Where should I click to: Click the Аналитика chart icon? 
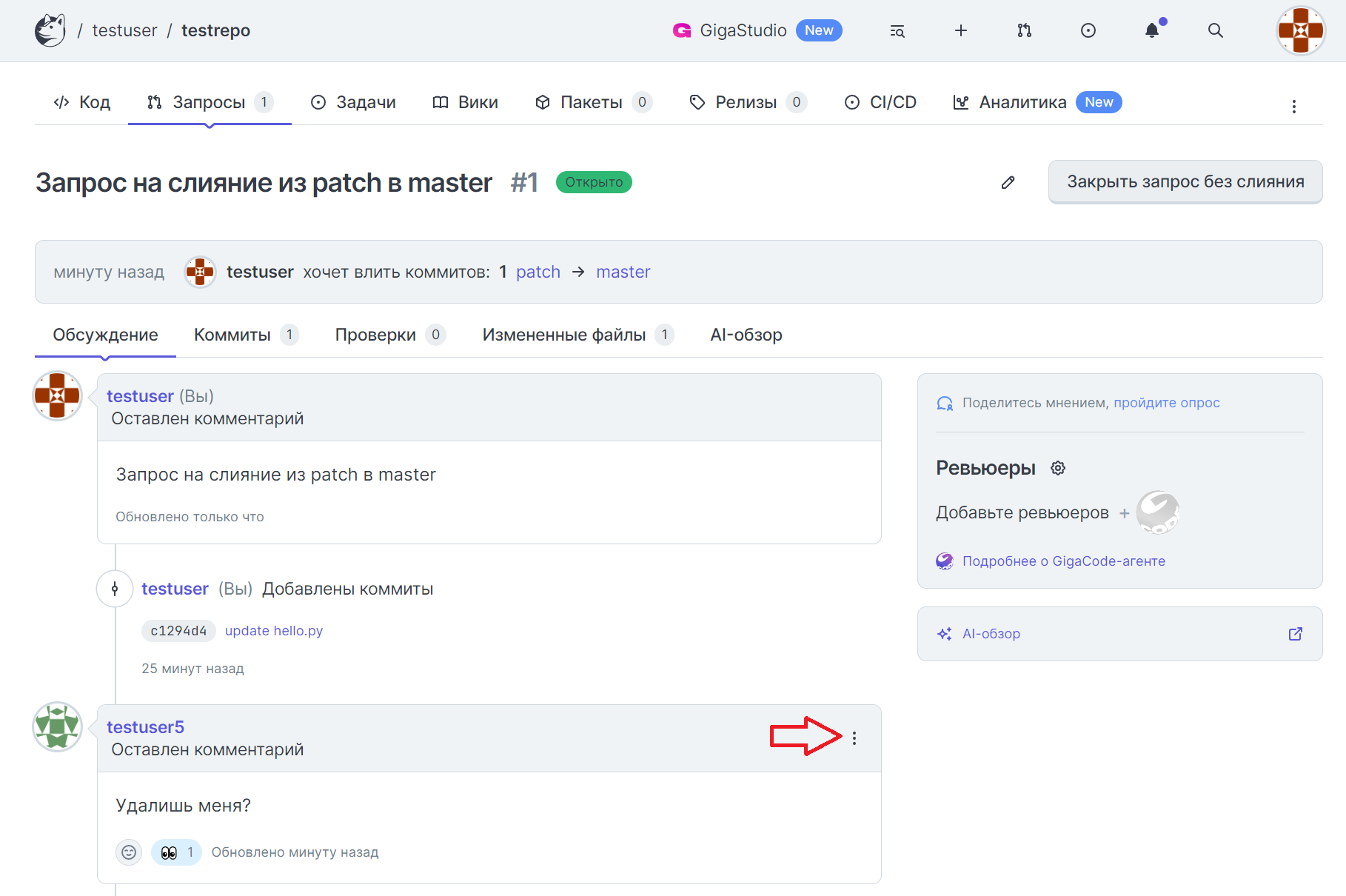click(x=961, y=102)
